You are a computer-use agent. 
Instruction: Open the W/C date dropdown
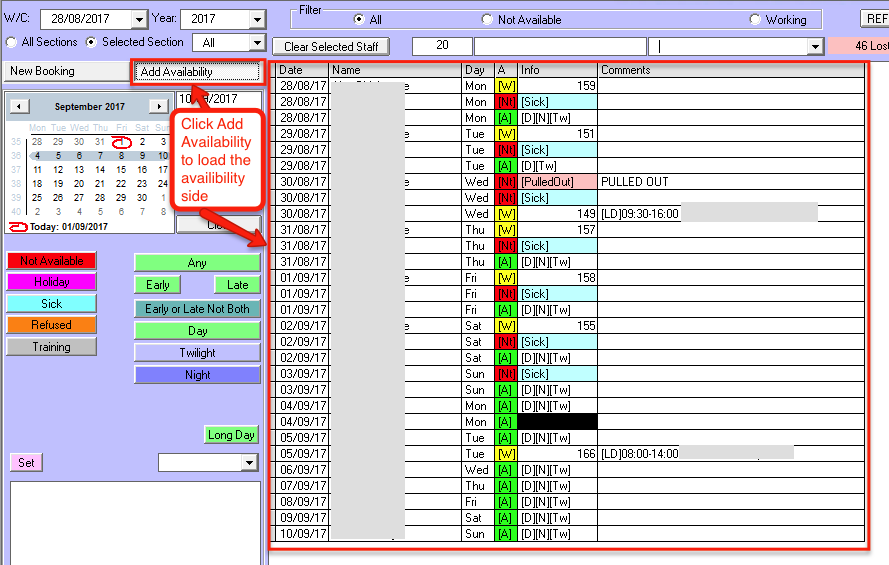[x=137, y=20]
